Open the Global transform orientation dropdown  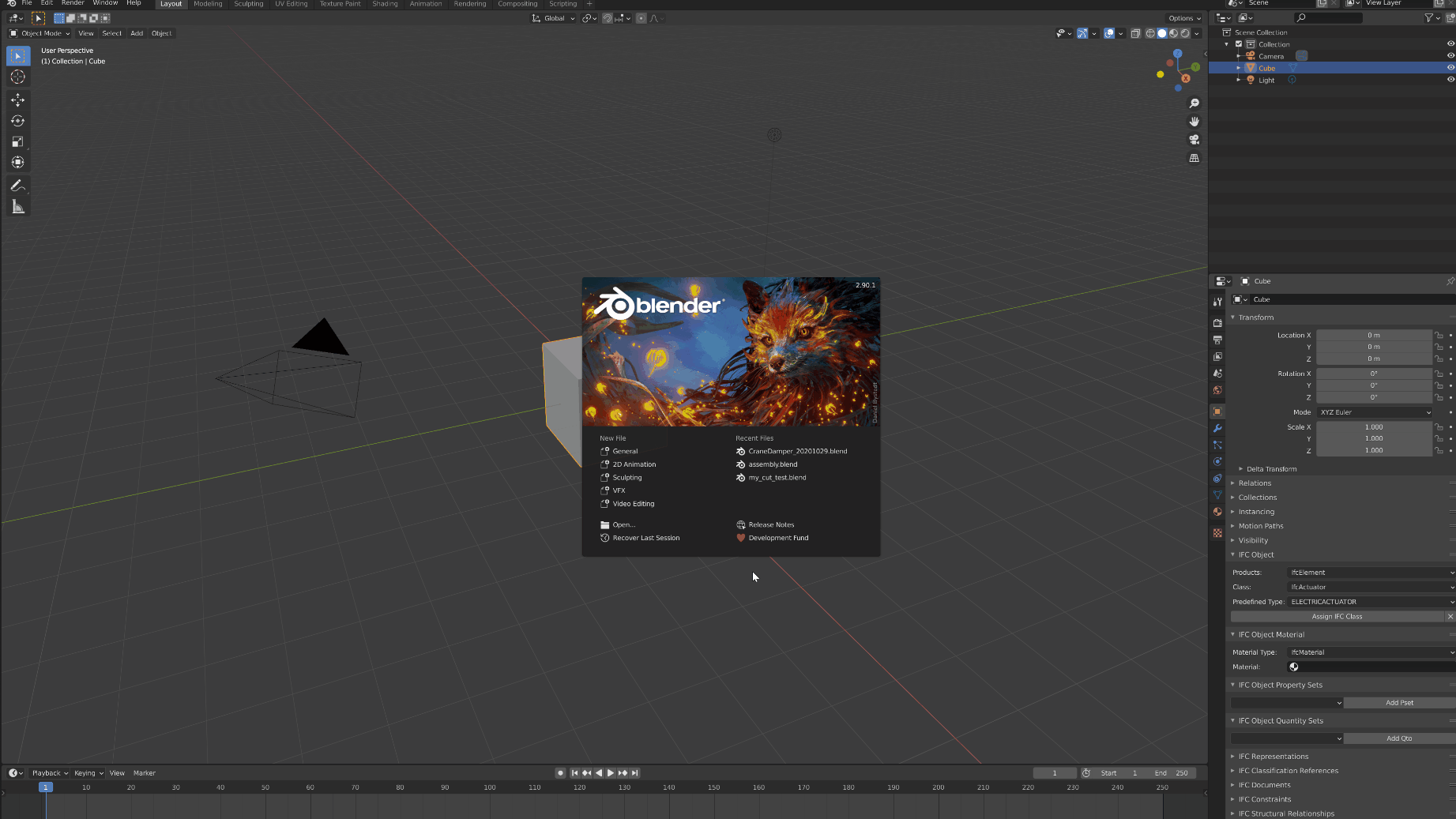point(554,18)
